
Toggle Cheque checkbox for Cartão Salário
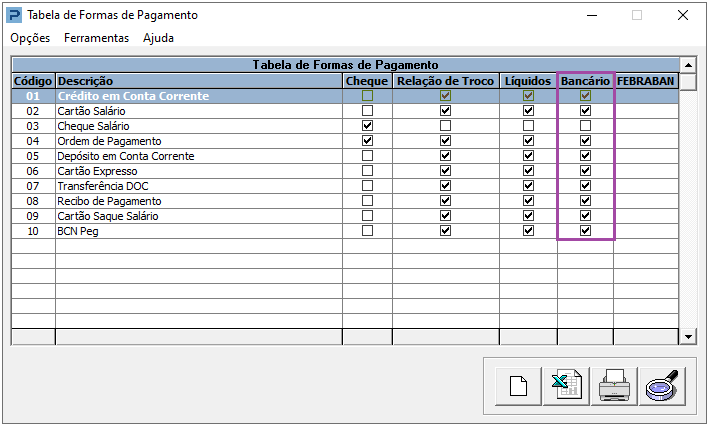[x=367, y=110]
